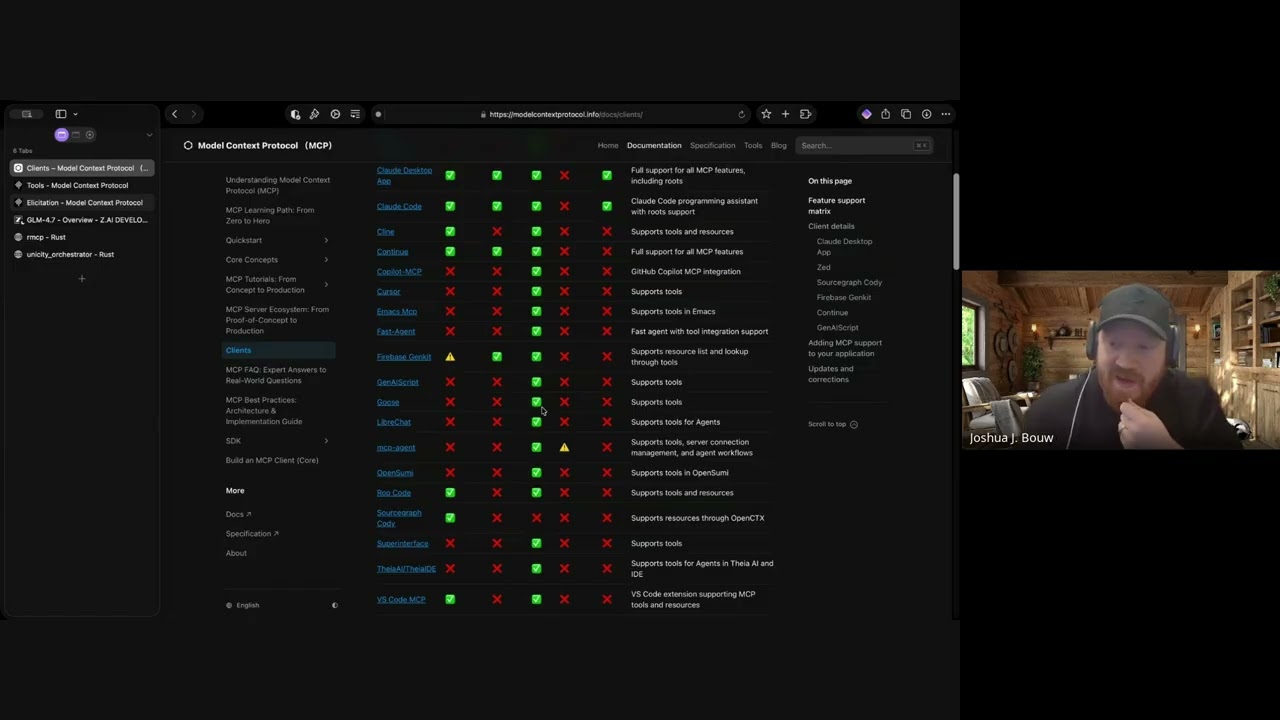Viewport: 1280px width, 720px height.
Task: Click the Model Context Protocol logo circle
Action: click(188, 145)
